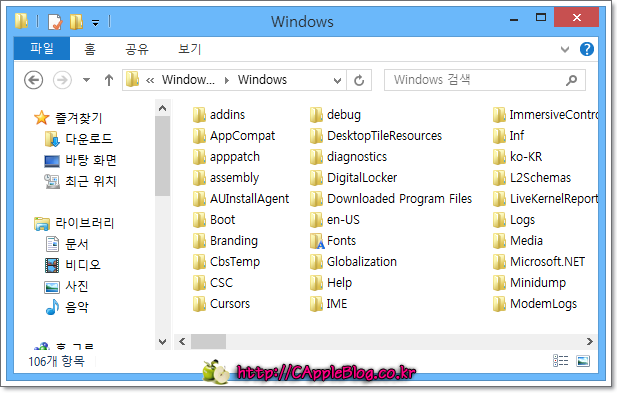The height and width of the screenshot is (393, 618).
Task: Select the AppCompat folder icon
Action: (199, 136)
